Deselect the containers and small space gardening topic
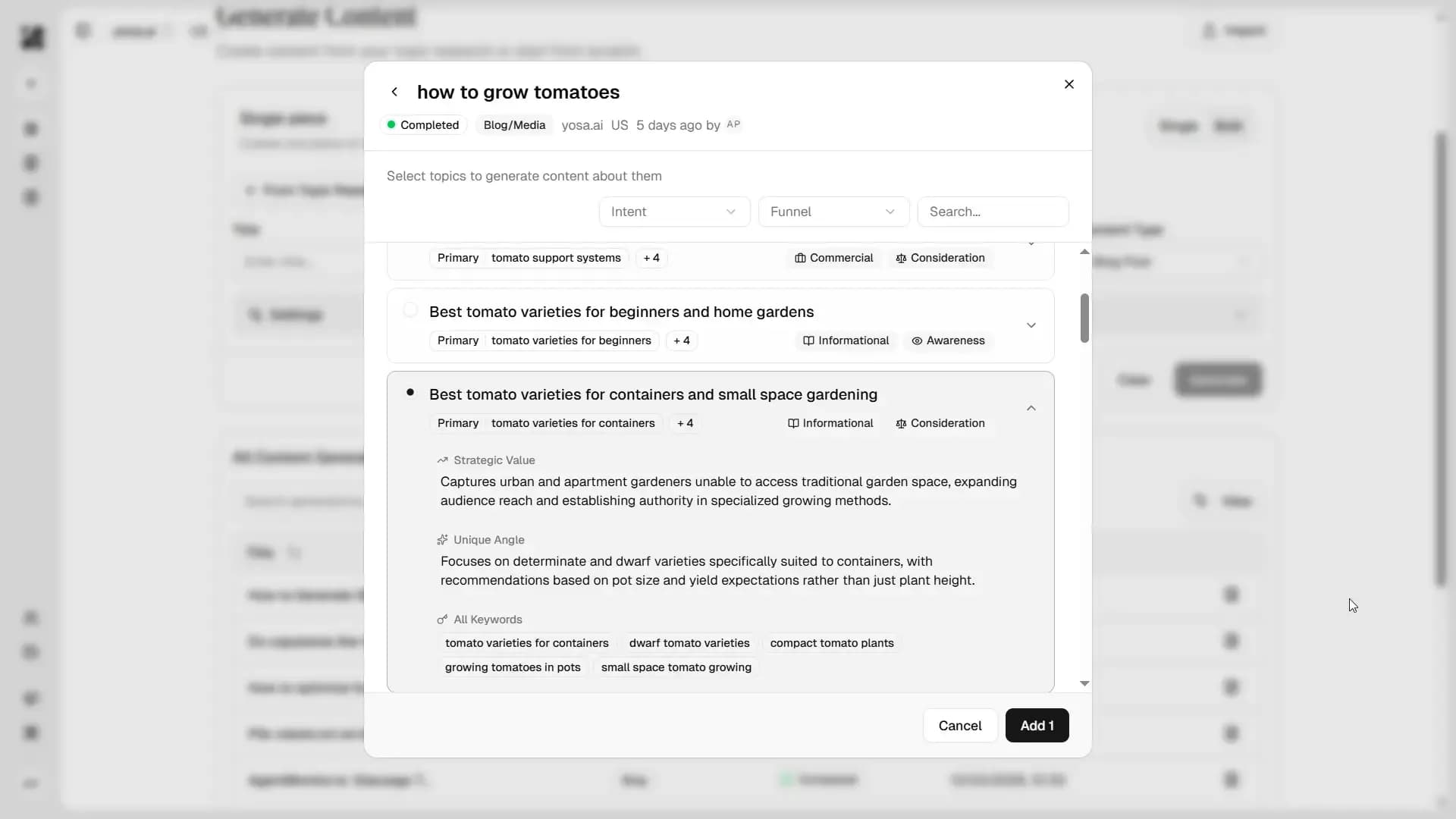The height and width of the screenshot is (819, 1456). (x=410, y=392)
